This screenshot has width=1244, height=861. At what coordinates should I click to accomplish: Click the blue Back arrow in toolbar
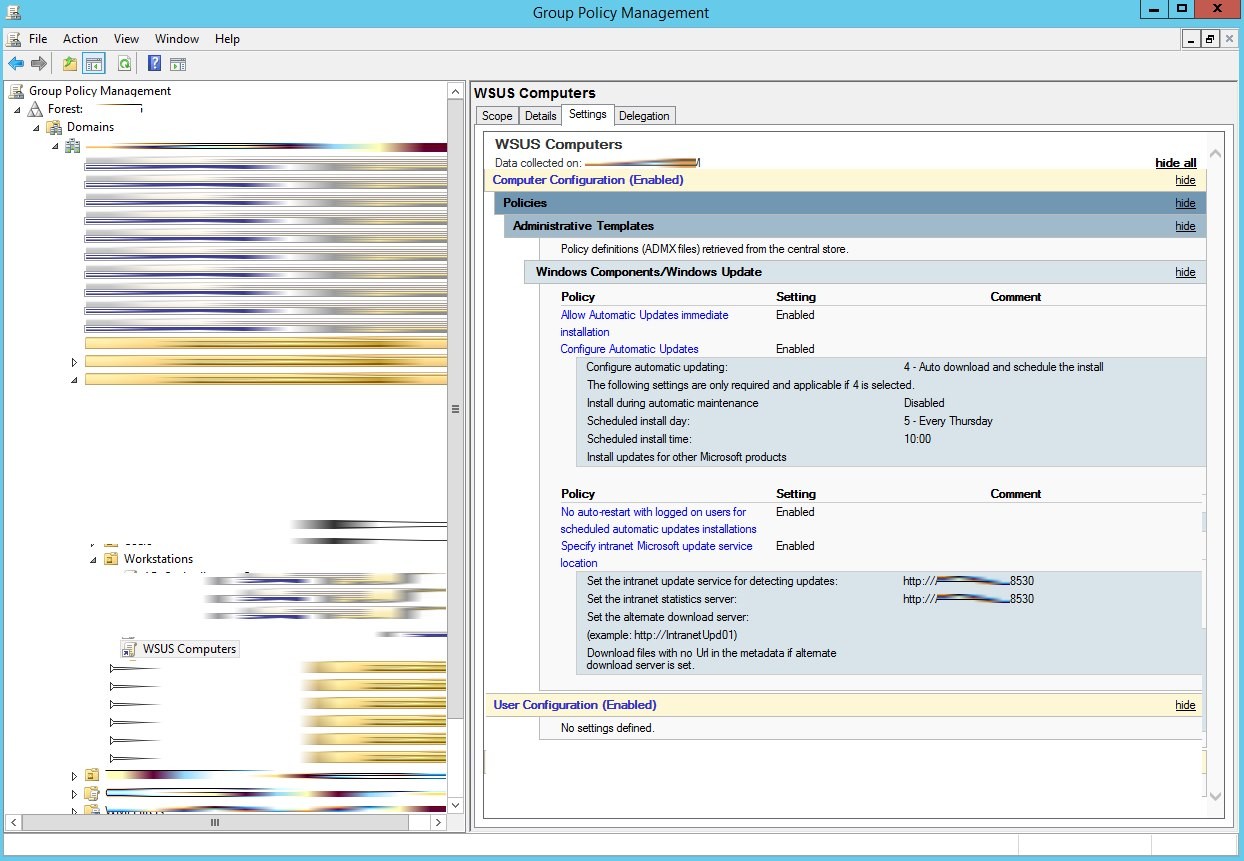point(16,64)
